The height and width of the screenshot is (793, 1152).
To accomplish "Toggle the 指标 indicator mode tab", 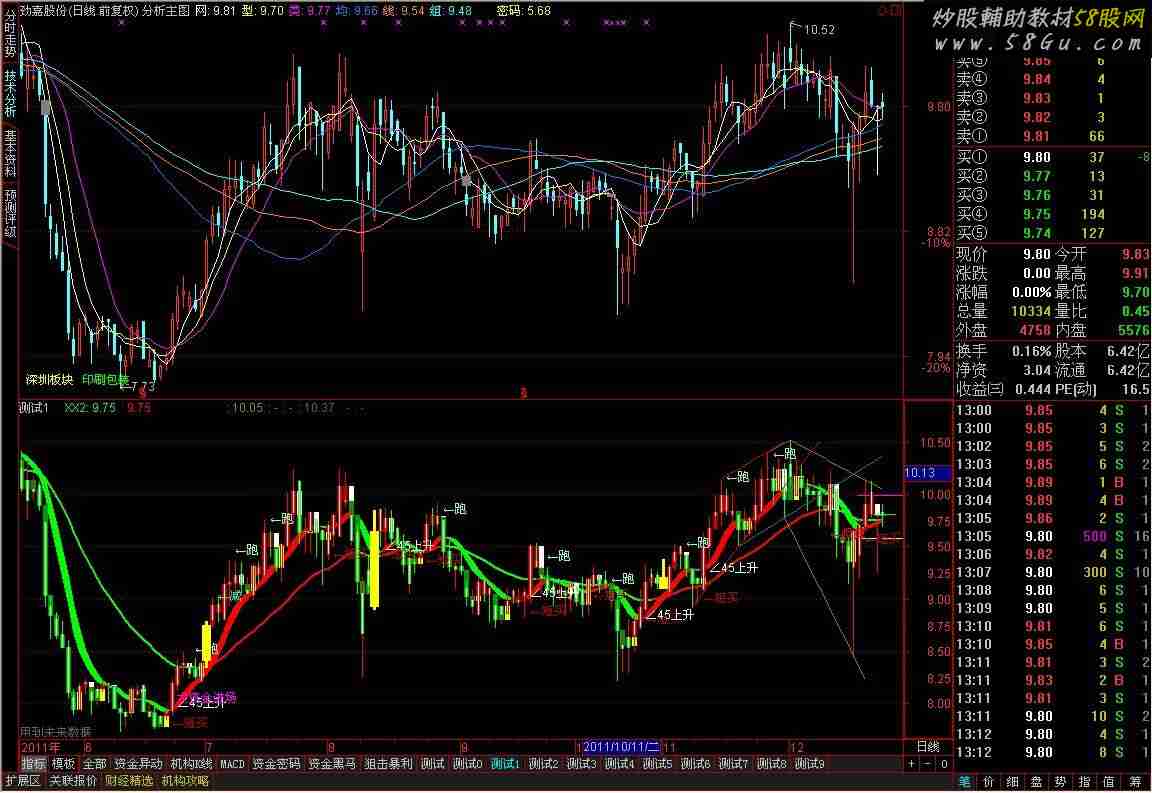I will tap(34, 764).
